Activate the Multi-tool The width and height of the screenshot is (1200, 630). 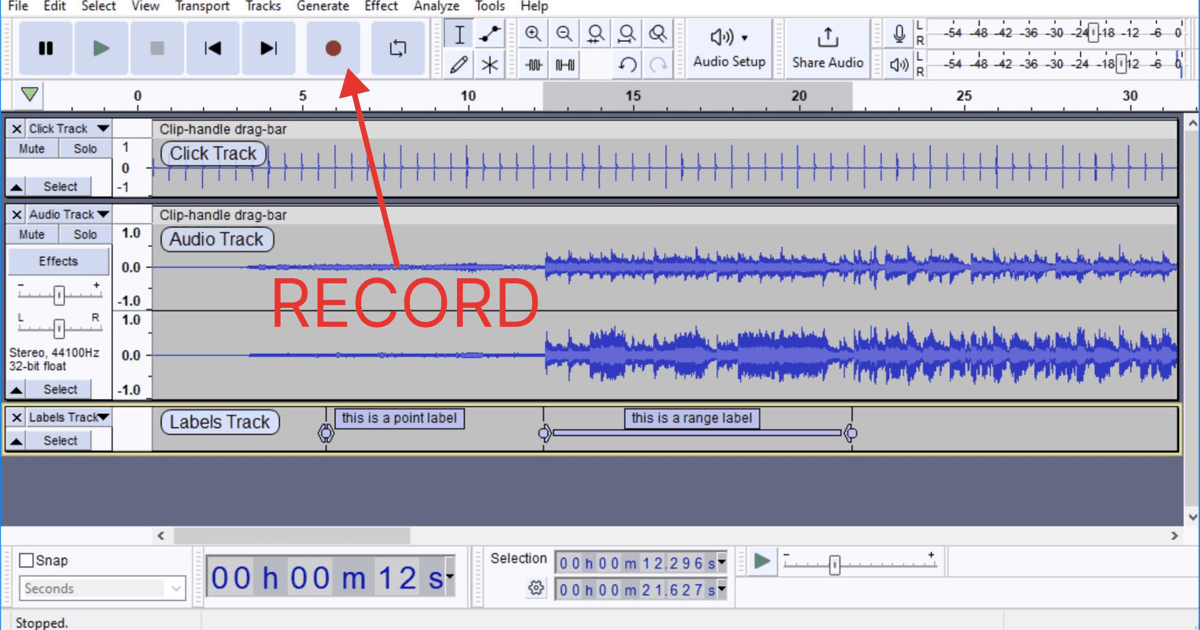click(x=489, y=64)
